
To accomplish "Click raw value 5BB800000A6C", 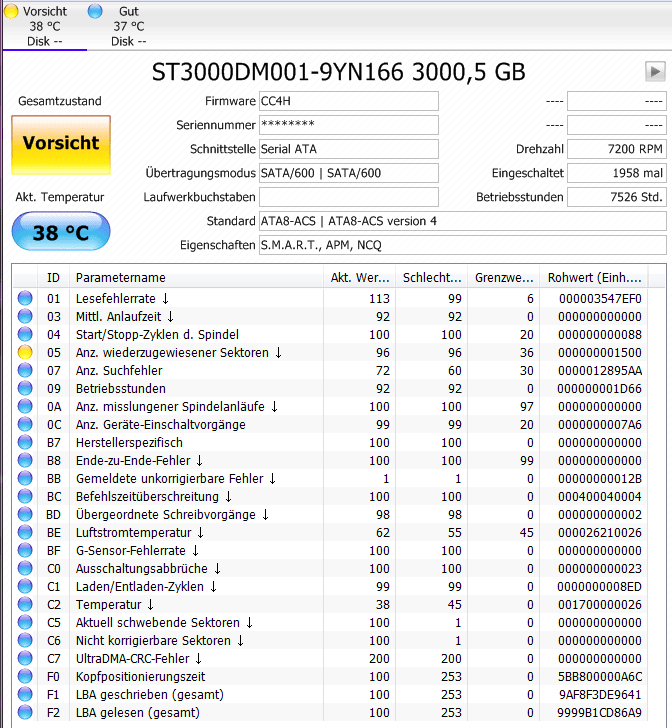I will (x=600, y=676).
